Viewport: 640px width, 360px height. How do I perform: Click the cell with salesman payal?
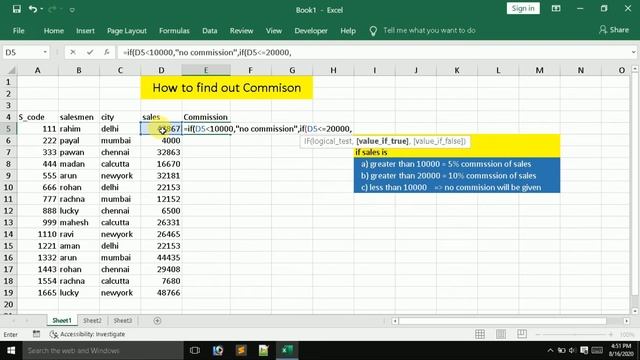coord(79,140)
